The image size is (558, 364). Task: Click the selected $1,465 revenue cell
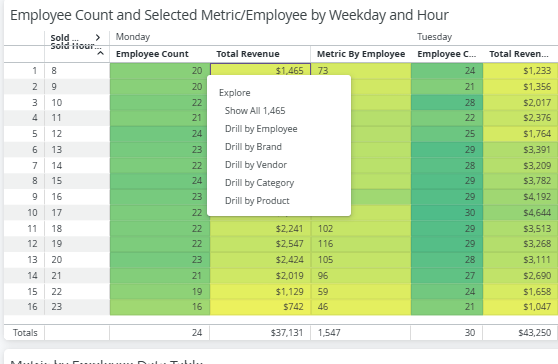(x=260, y=70)
